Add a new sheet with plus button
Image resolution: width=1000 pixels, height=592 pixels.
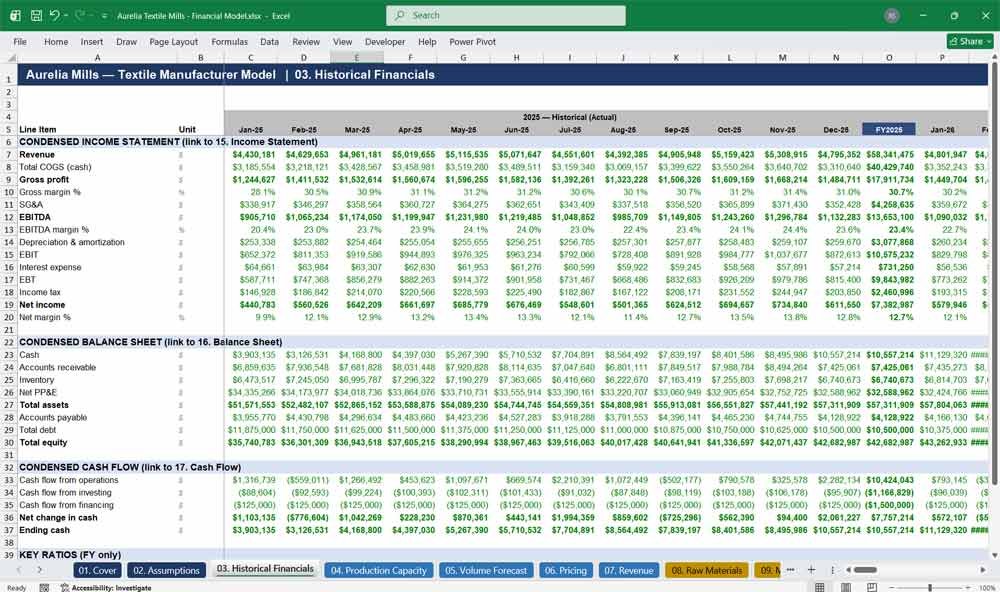[811, 570]
